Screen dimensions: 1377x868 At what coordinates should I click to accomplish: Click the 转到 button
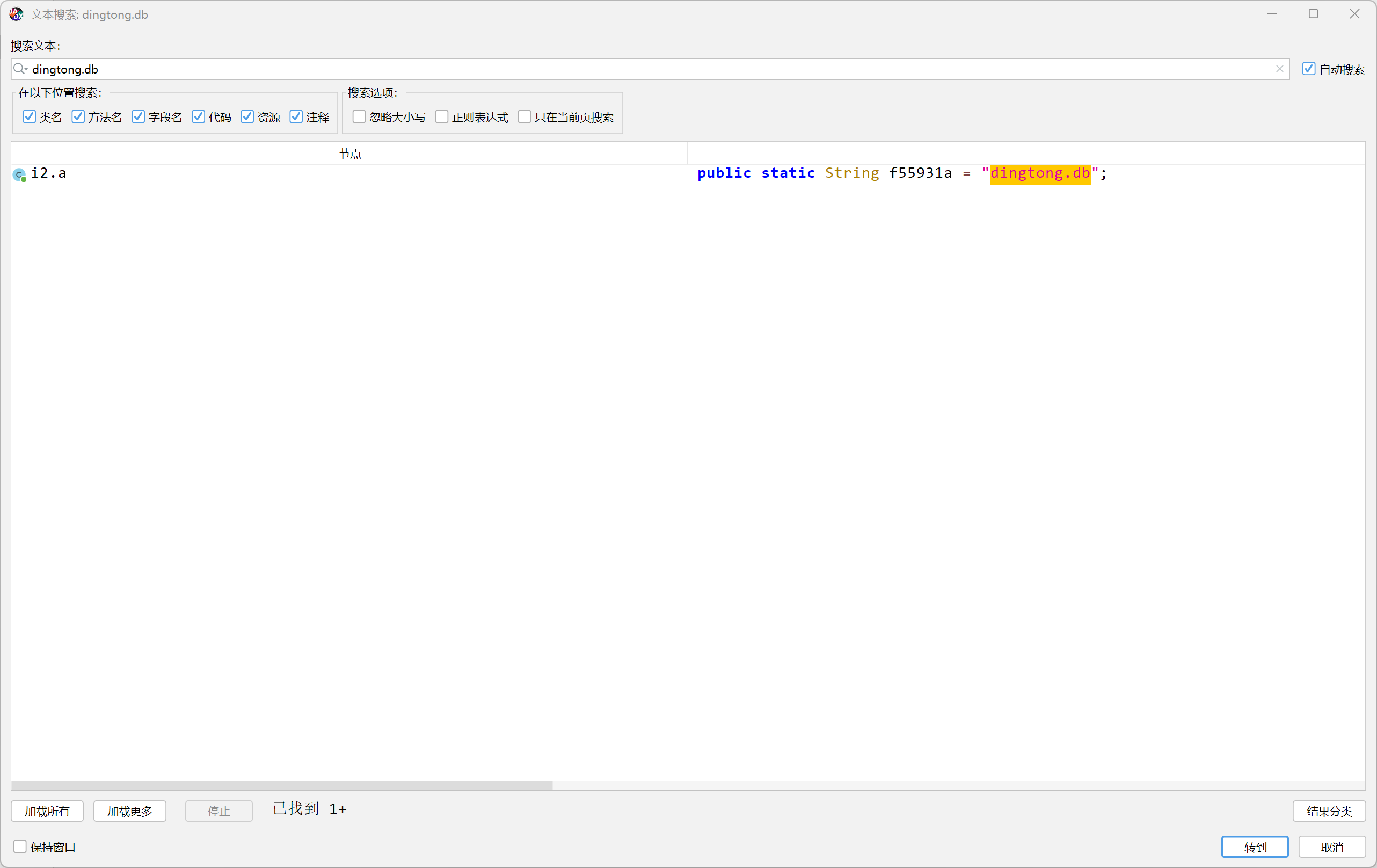[x=1255, y=848]
